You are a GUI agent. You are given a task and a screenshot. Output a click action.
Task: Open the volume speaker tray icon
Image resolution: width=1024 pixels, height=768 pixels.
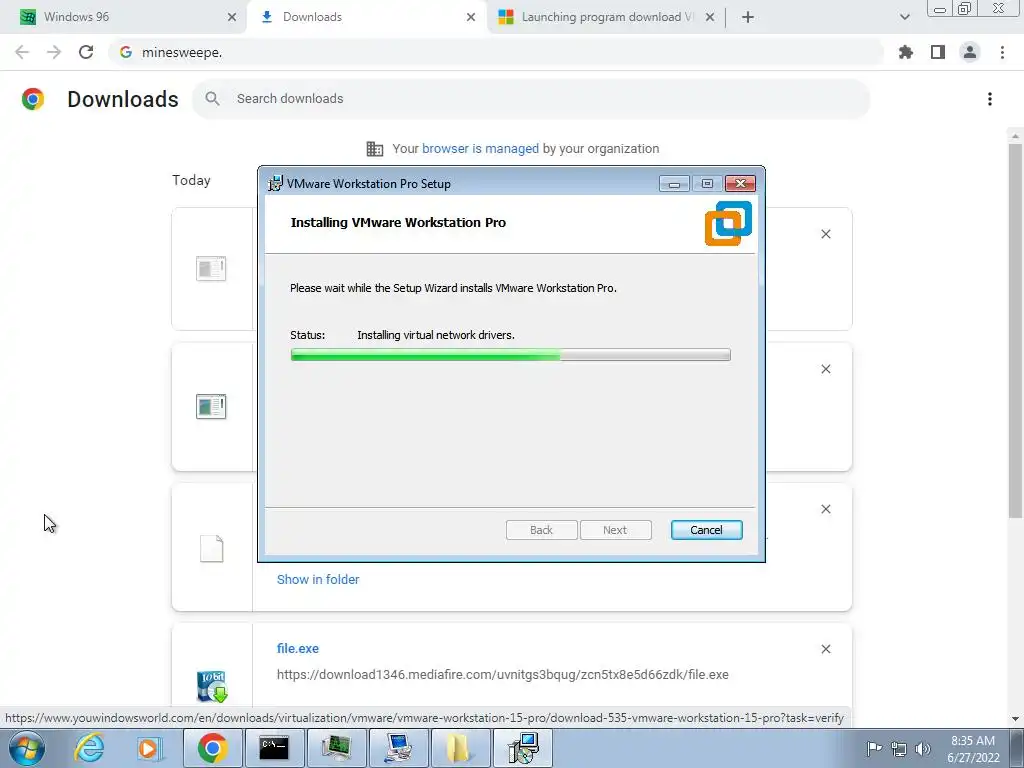[x=923, y=749]
